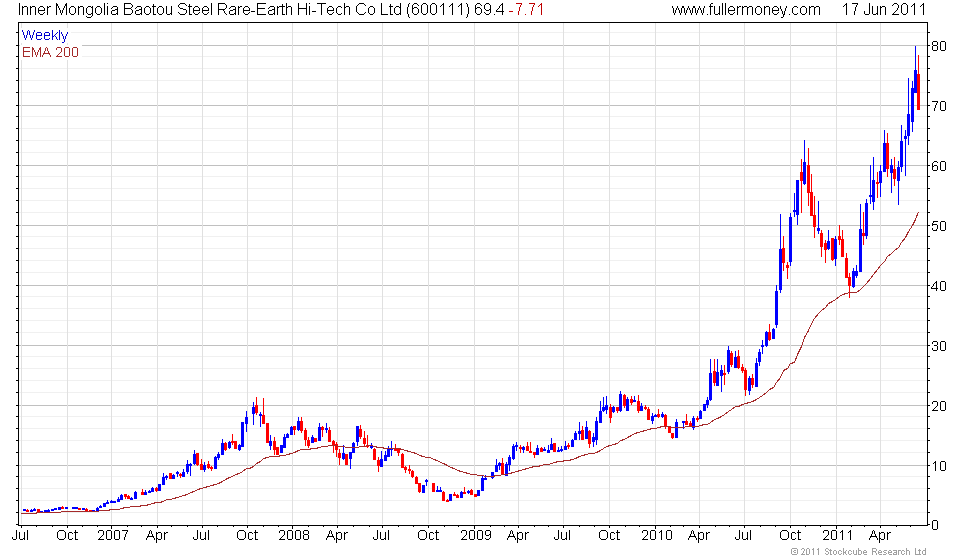Image resolution: width=980 pixels, height=560 pixels.
Task: Select the EMA 200 legend label
Action: point(50,52)
